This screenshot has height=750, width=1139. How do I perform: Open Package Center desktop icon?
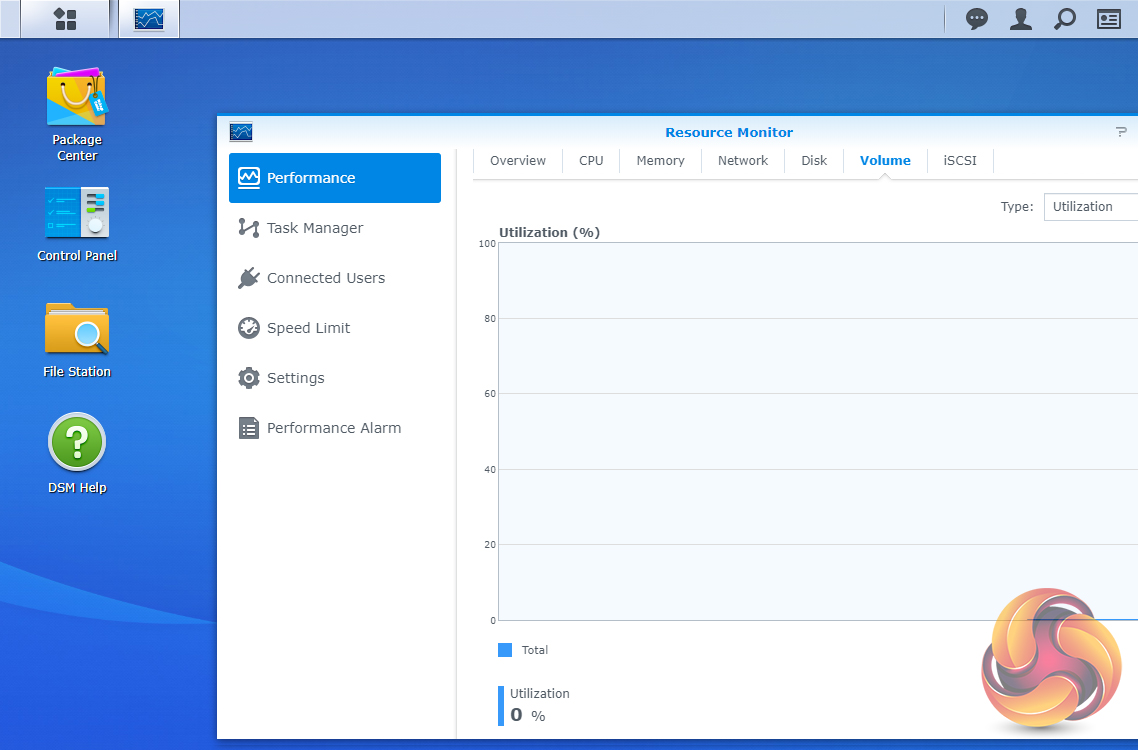[x=77, y=114]
